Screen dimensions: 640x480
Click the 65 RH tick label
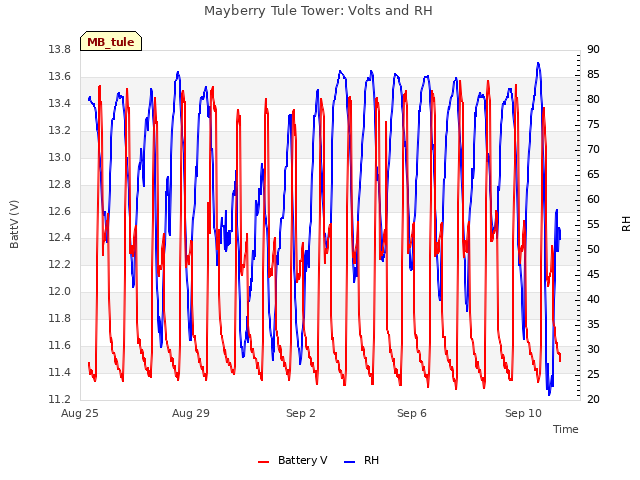tap(593, 175)
